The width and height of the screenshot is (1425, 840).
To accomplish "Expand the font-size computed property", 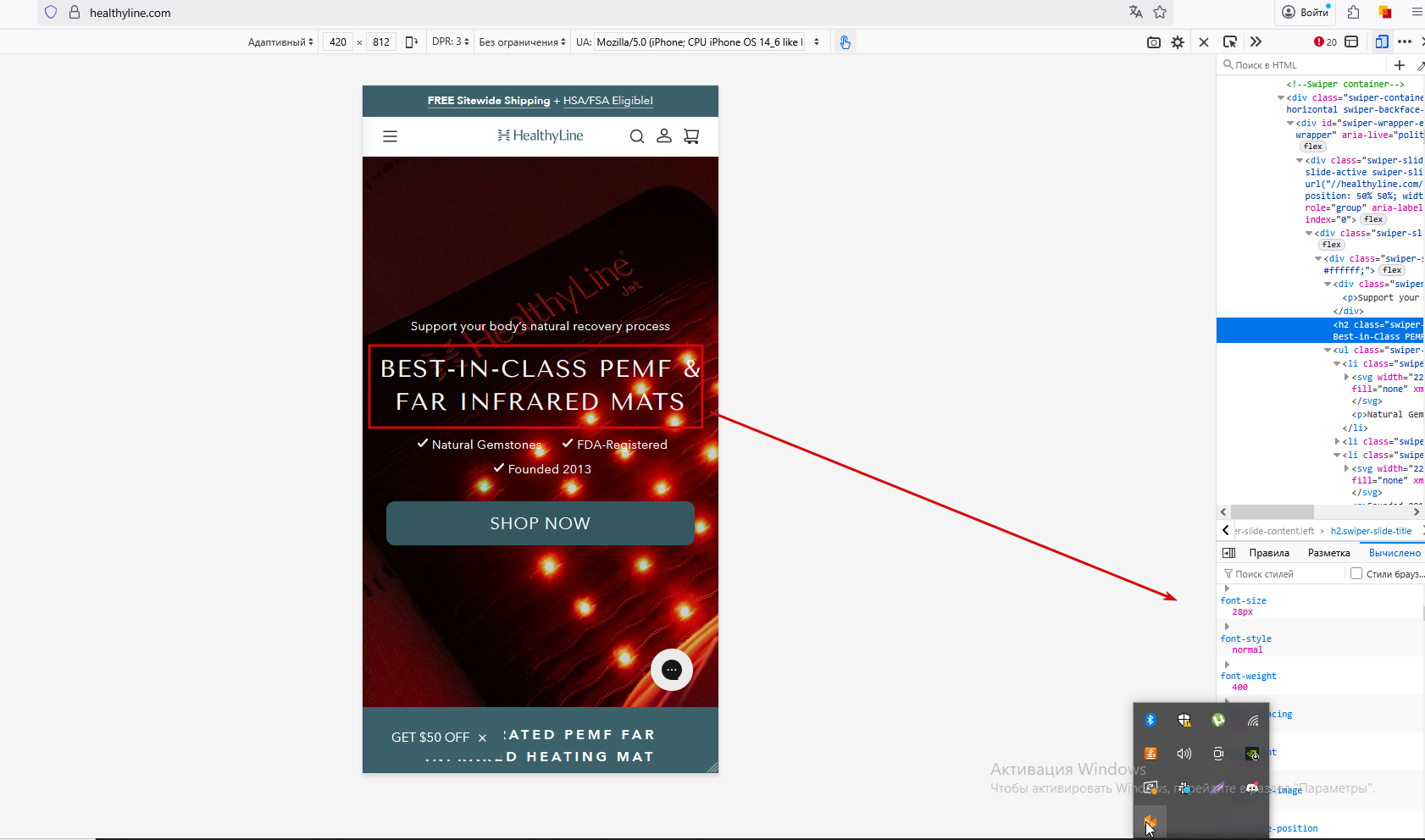I will click(x=1227, y=589).
